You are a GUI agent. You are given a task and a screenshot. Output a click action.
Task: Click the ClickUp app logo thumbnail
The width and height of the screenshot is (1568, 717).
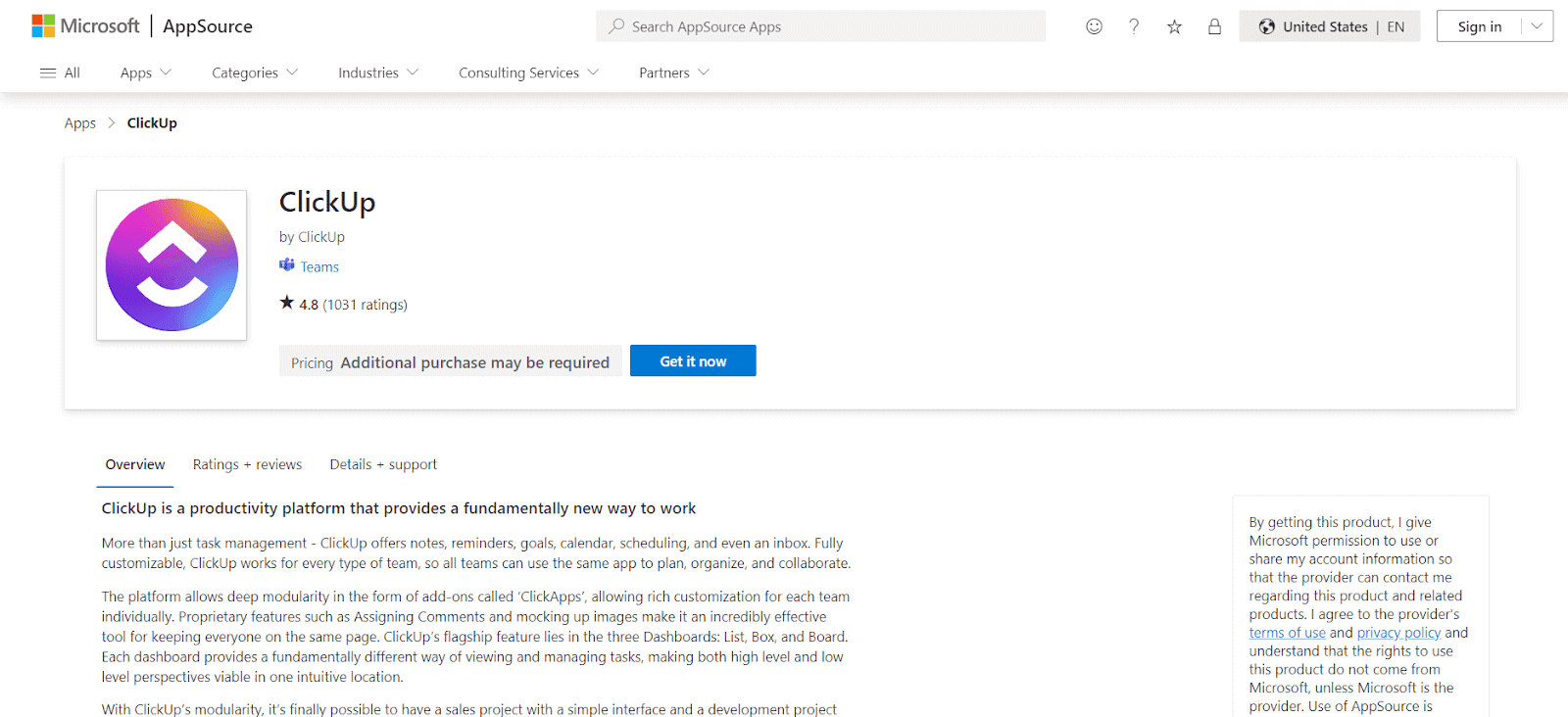171,265
